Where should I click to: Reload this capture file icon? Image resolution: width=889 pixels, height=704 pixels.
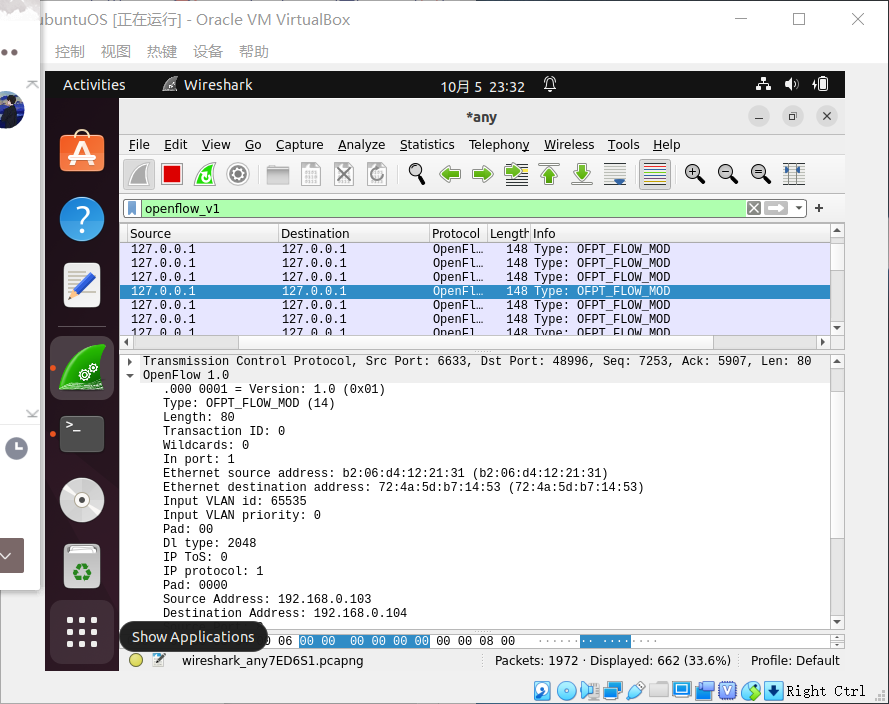pyautogui.click(x=377, y=174)
